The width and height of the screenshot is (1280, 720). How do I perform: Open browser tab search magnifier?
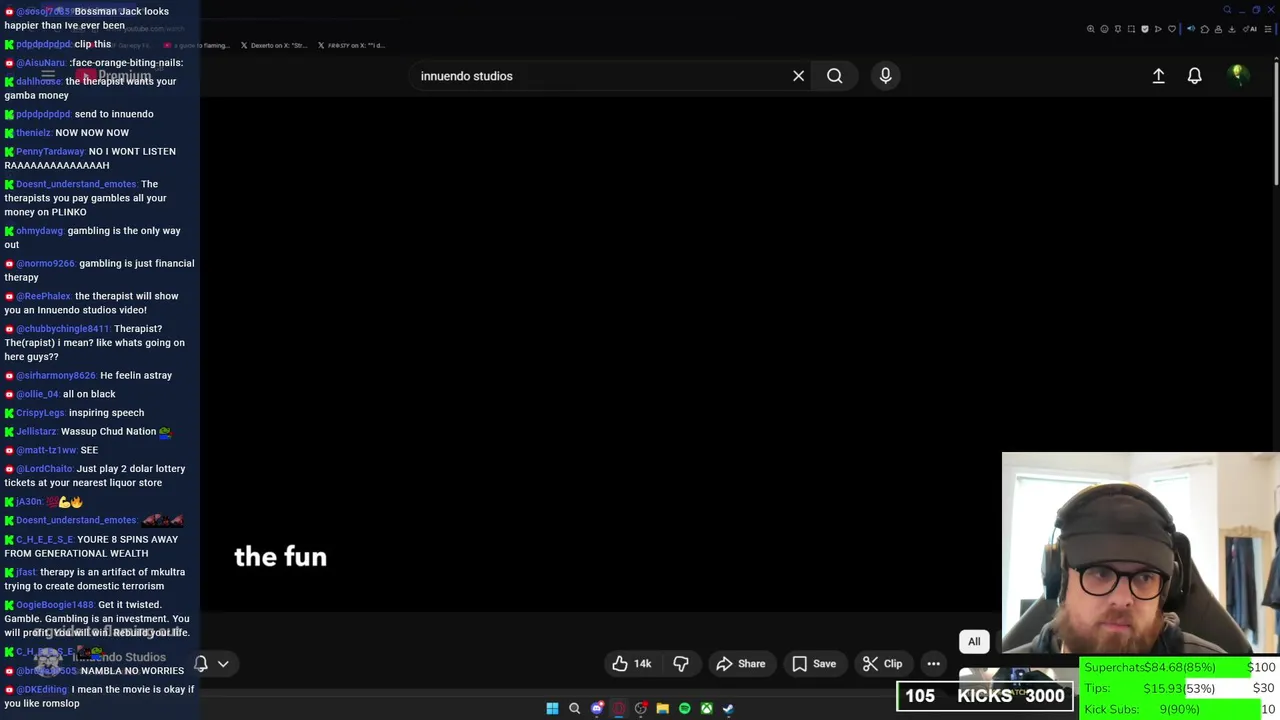[1227, 10]
